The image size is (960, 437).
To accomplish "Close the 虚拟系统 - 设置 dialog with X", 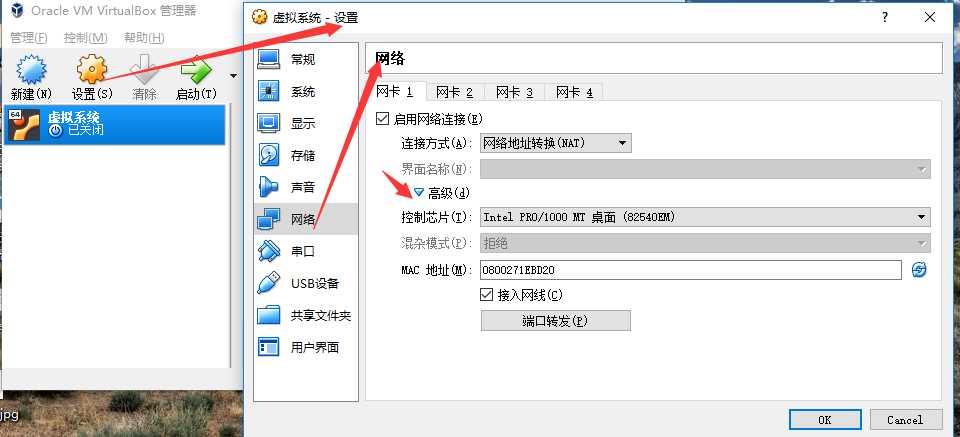I will tap(930, 18).
